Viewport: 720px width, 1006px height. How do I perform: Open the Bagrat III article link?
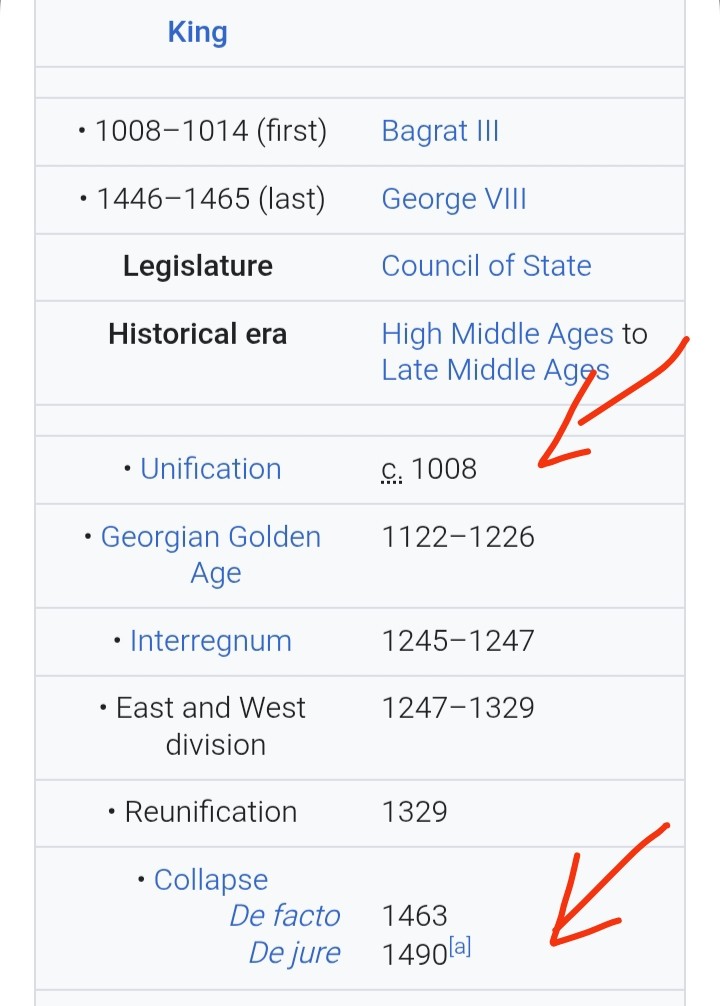point(440,131)
